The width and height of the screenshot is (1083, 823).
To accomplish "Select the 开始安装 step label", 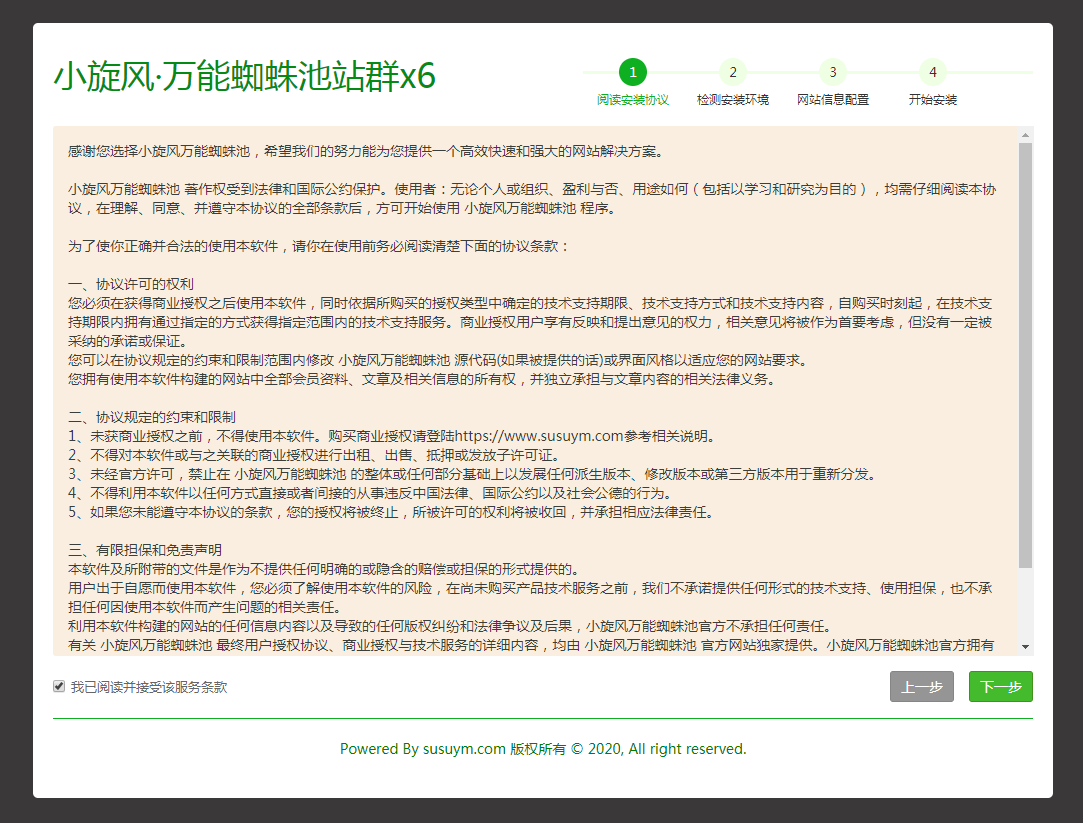I will (933, 100).
